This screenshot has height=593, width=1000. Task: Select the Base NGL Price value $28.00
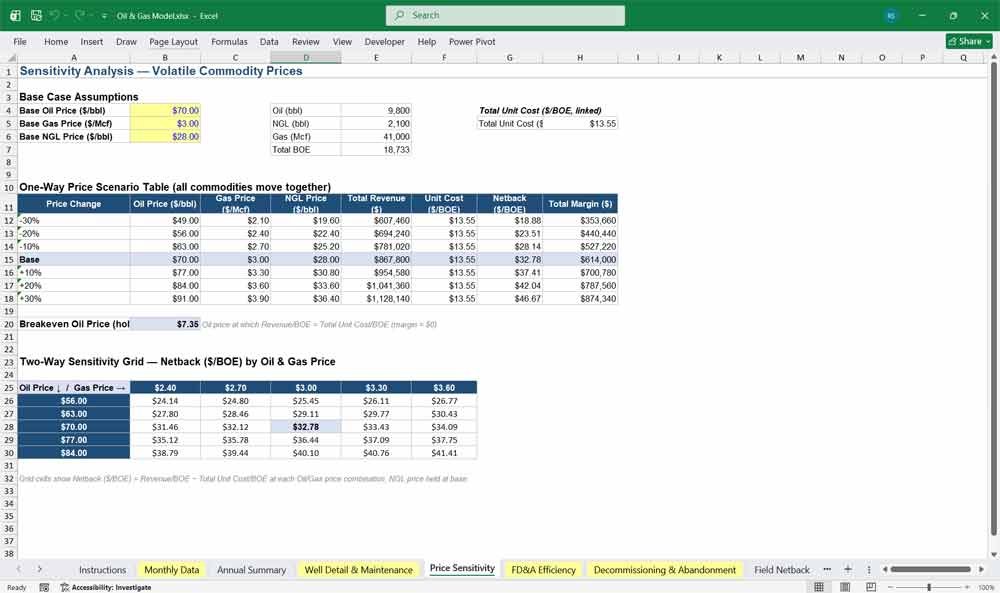(x=165, y=136)
